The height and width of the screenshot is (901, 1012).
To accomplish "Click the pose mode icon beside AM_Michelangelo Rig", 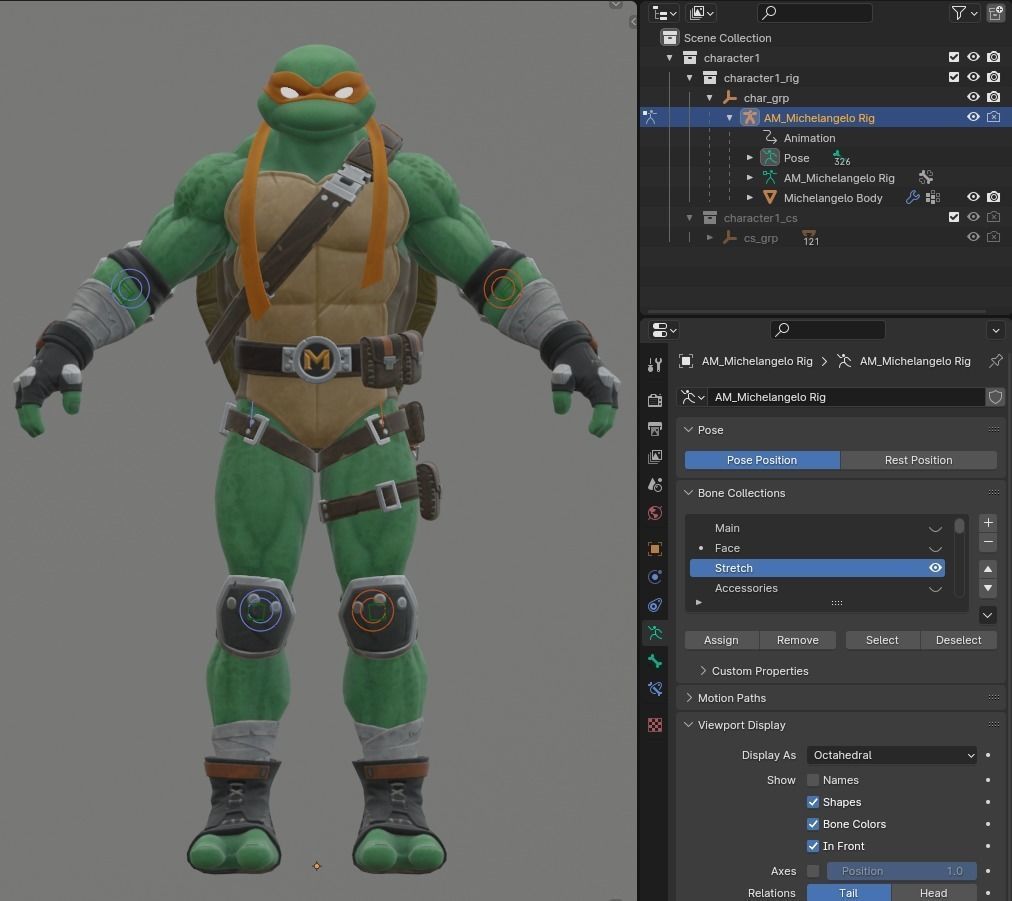I will [650, 117].
